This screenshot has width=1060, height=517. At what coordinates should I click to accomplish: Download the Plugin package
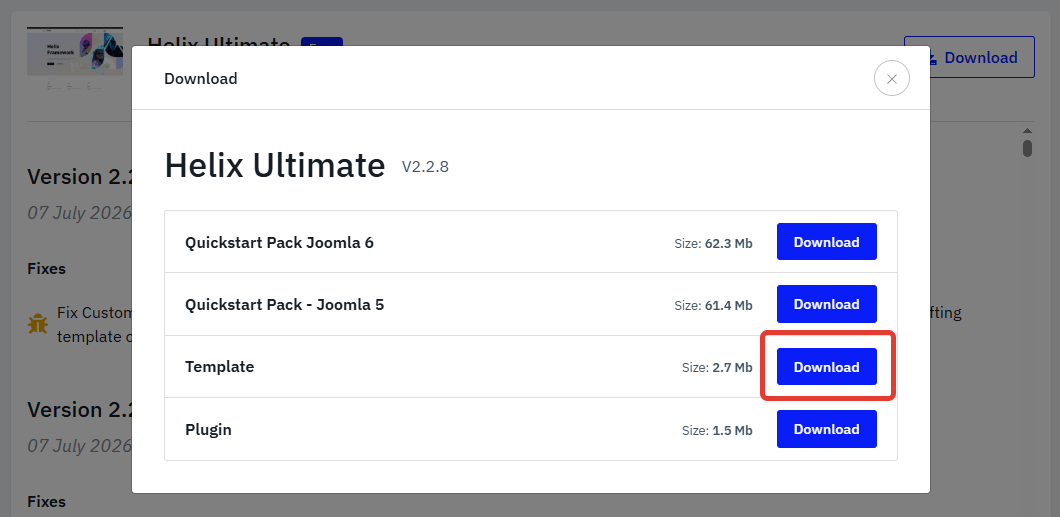pyautogui.click(x=826, y=429)
